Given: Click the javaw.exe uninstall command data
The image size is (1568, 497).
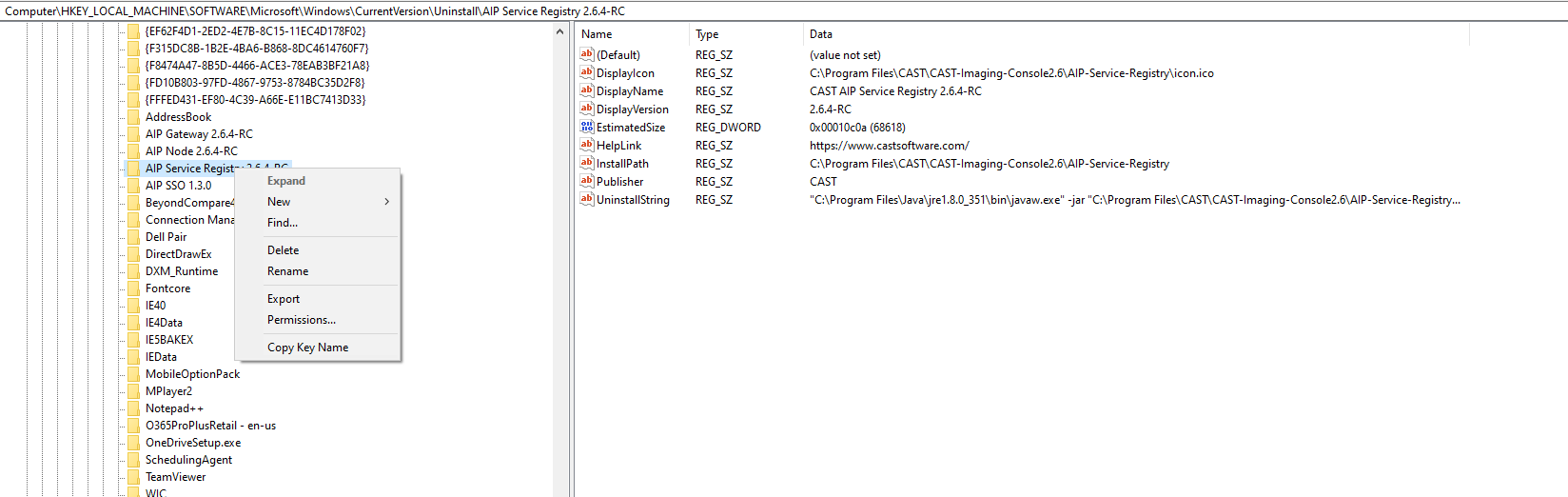Looking at the screenshot, I should coord(1135,200).
